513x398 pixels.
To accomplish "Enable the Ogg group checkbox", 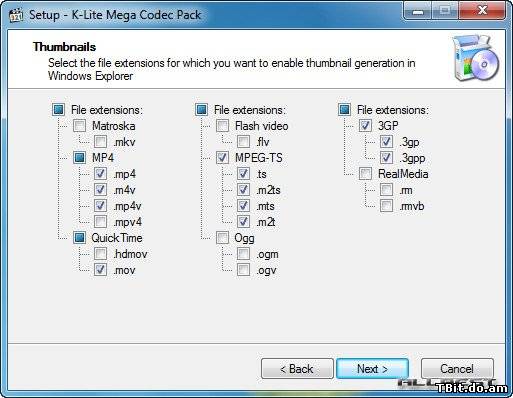I will tap(222, 238).
